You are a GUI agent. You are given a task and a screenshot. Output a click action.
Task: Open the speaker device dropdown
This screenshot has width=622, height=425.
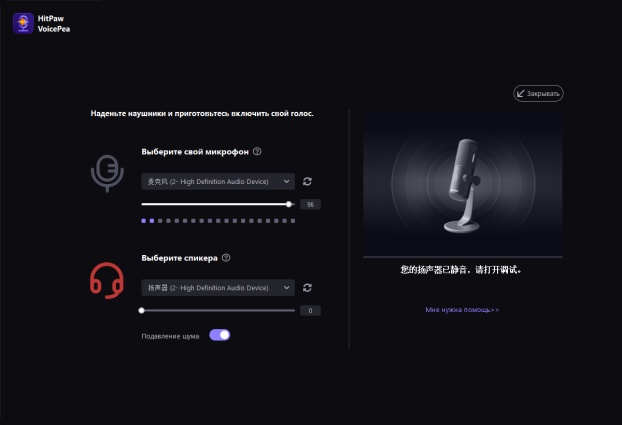pyautogui.click(x=218, y=288)
